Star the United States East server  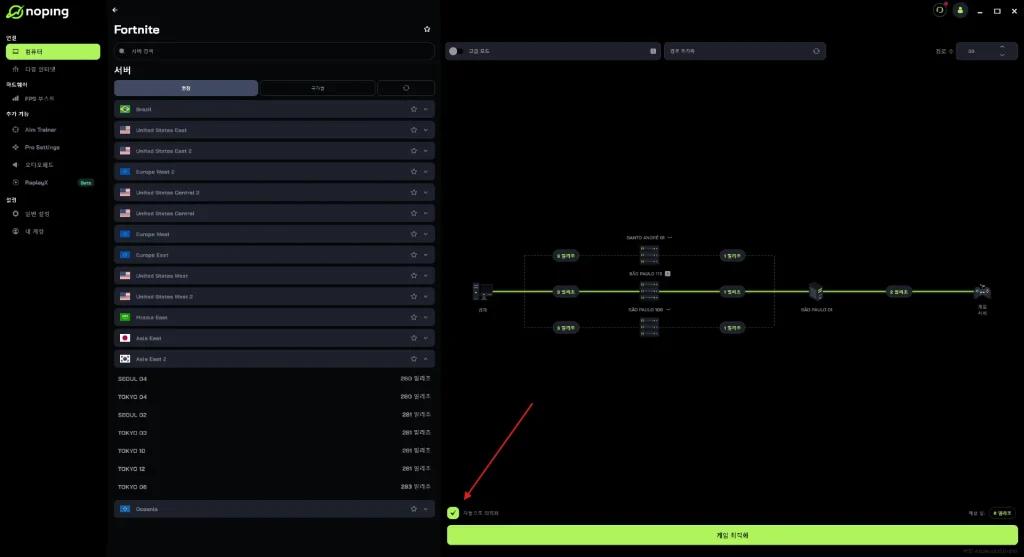(x=413, y=130)
